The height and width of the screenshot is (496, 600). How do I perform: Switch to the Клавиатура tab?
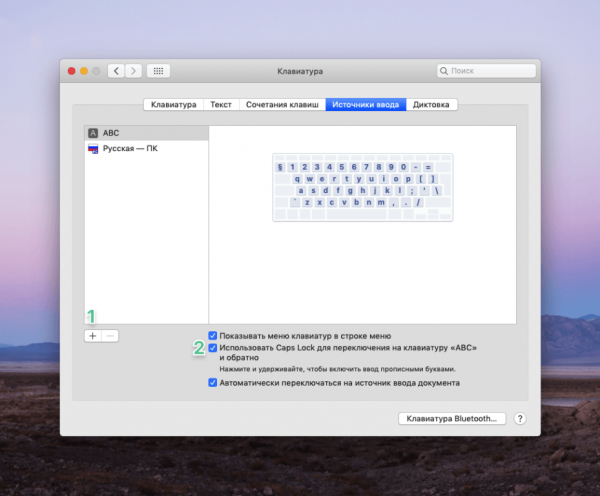pyautogui.click(x=174, y=104)
